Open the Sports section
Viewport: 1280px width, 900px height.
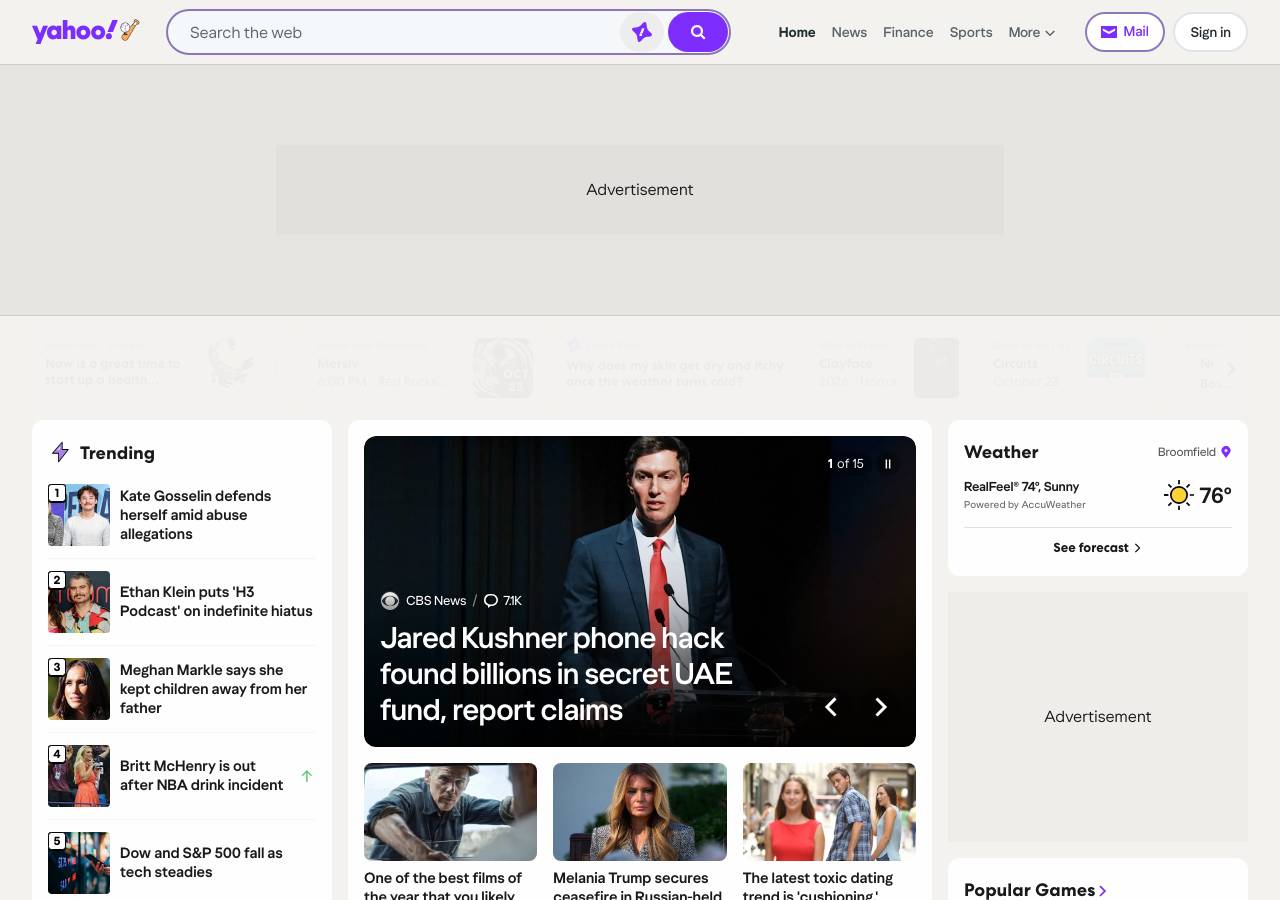tap(971, 32)
